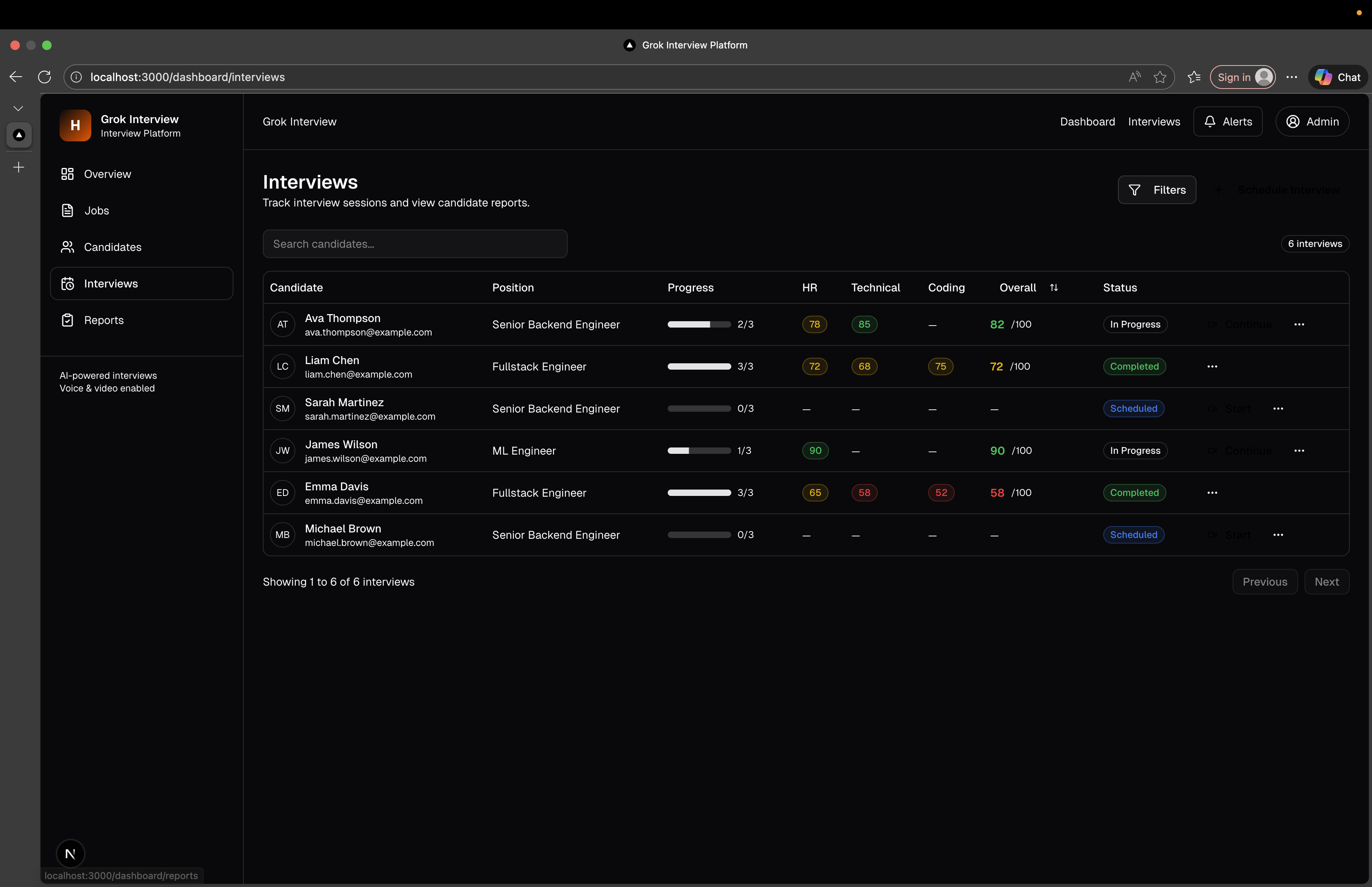Image resolution: width=1372 pixels, height=887 pixels.
Task: Click the Filters funnel button
Action: (x=1156, y=190)
